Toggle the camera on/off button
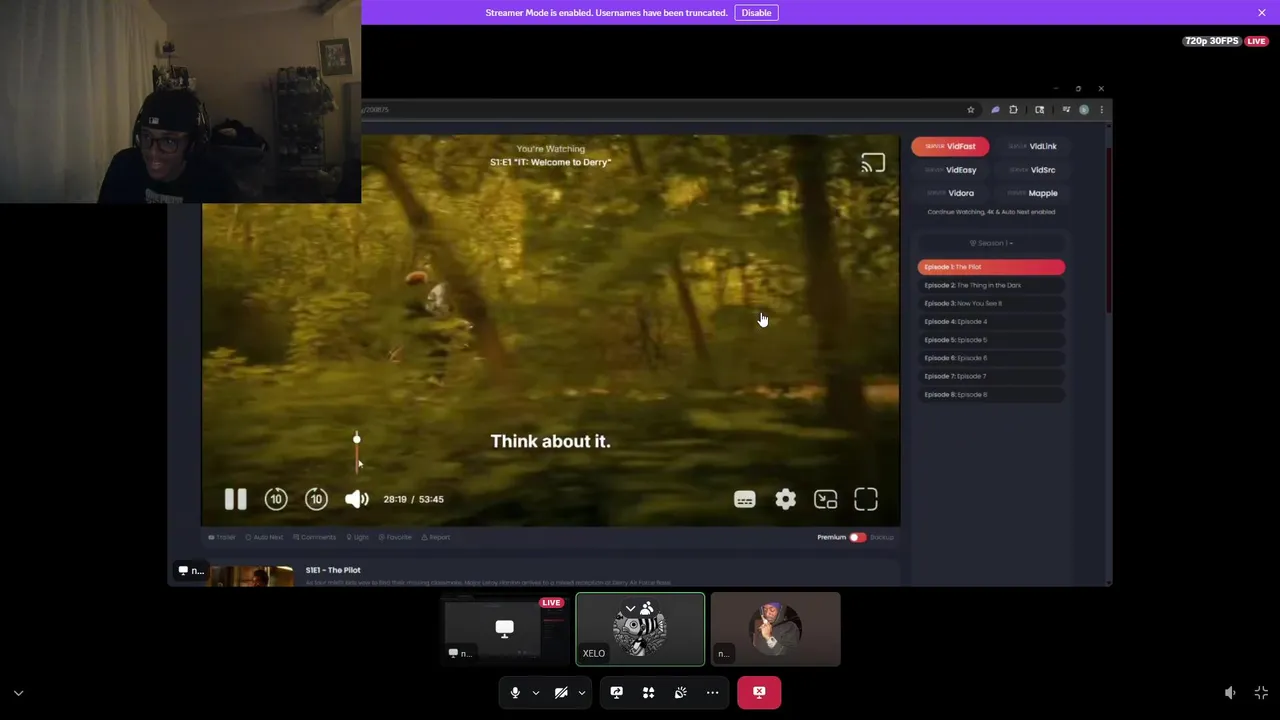Image resolution: width=1280 pixels, height=720 pixels. point(561,692)
